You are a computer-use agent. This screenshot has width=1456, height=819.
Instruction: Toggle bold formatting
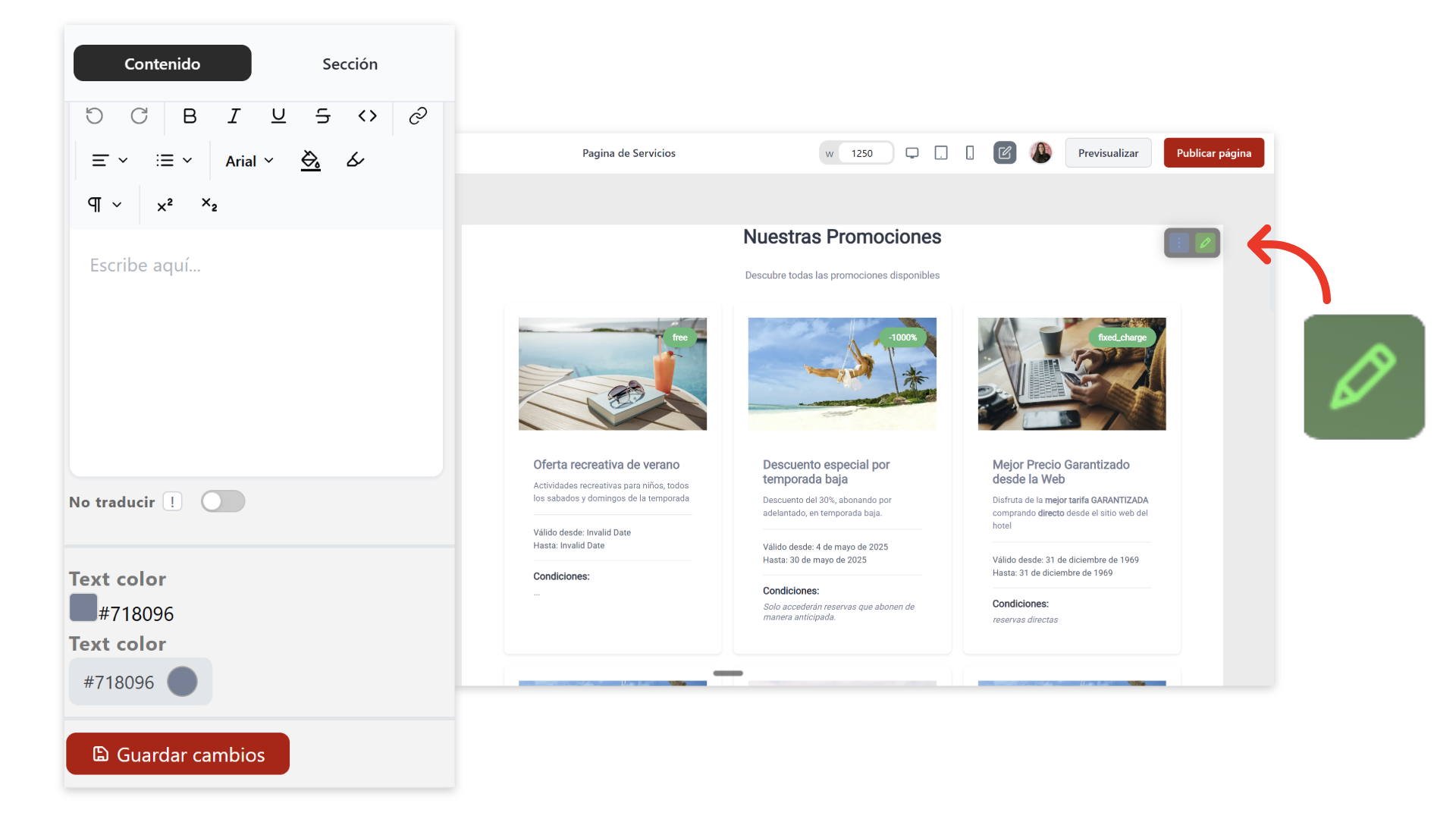point(190,116)
